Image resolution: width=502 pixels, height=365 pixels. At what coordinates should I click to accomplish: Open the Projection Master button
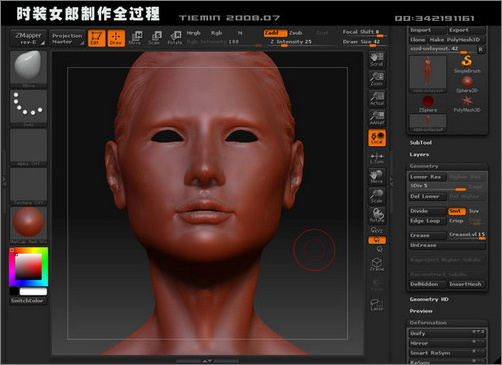[x=67, y=38]
